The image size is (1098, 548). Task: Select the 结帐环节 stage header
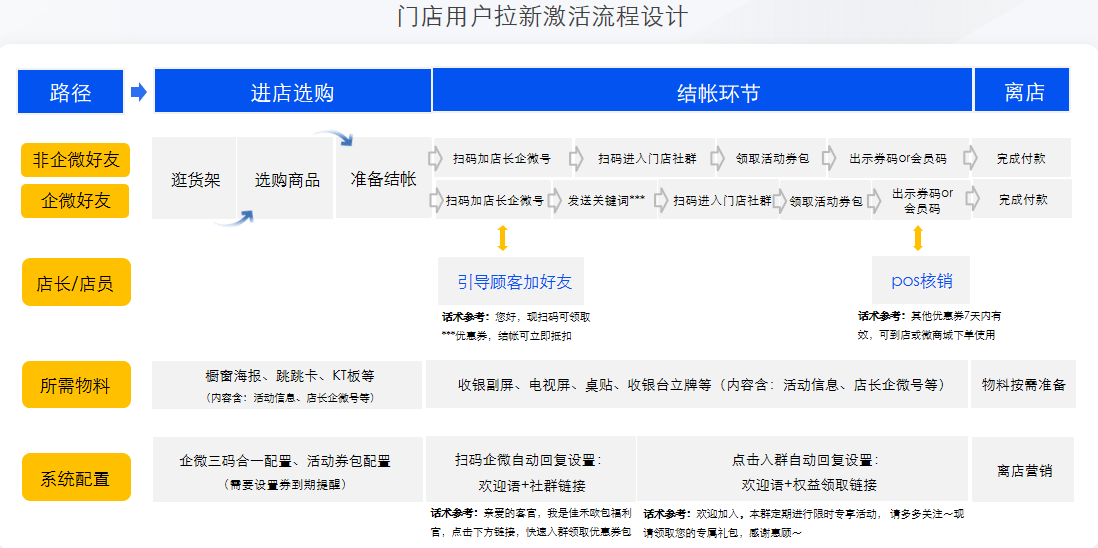pos(702,91)
